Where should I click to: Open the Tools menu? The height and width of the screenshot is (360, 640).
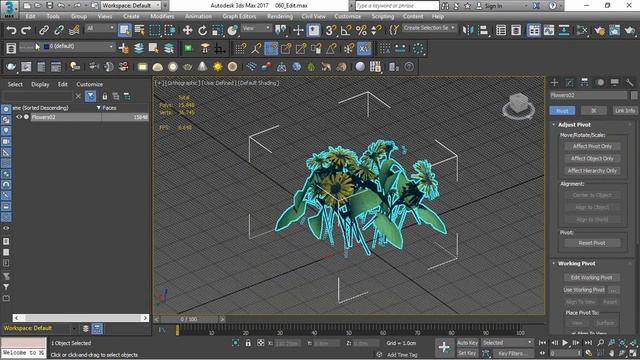point(53,16)
